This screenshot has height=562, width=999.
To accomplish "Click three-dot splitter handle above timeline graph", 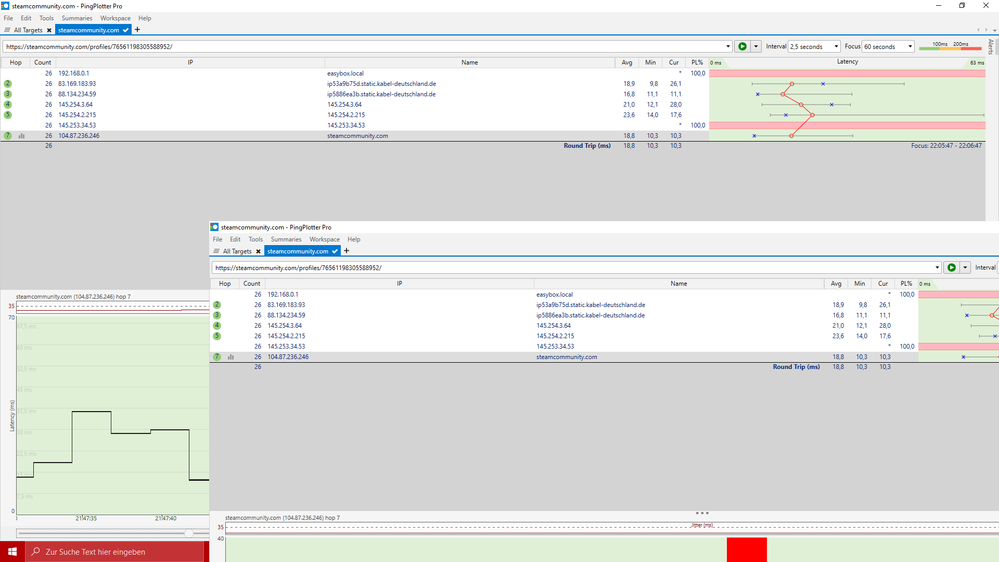I will pyautogui.click(x=701, y=513).
